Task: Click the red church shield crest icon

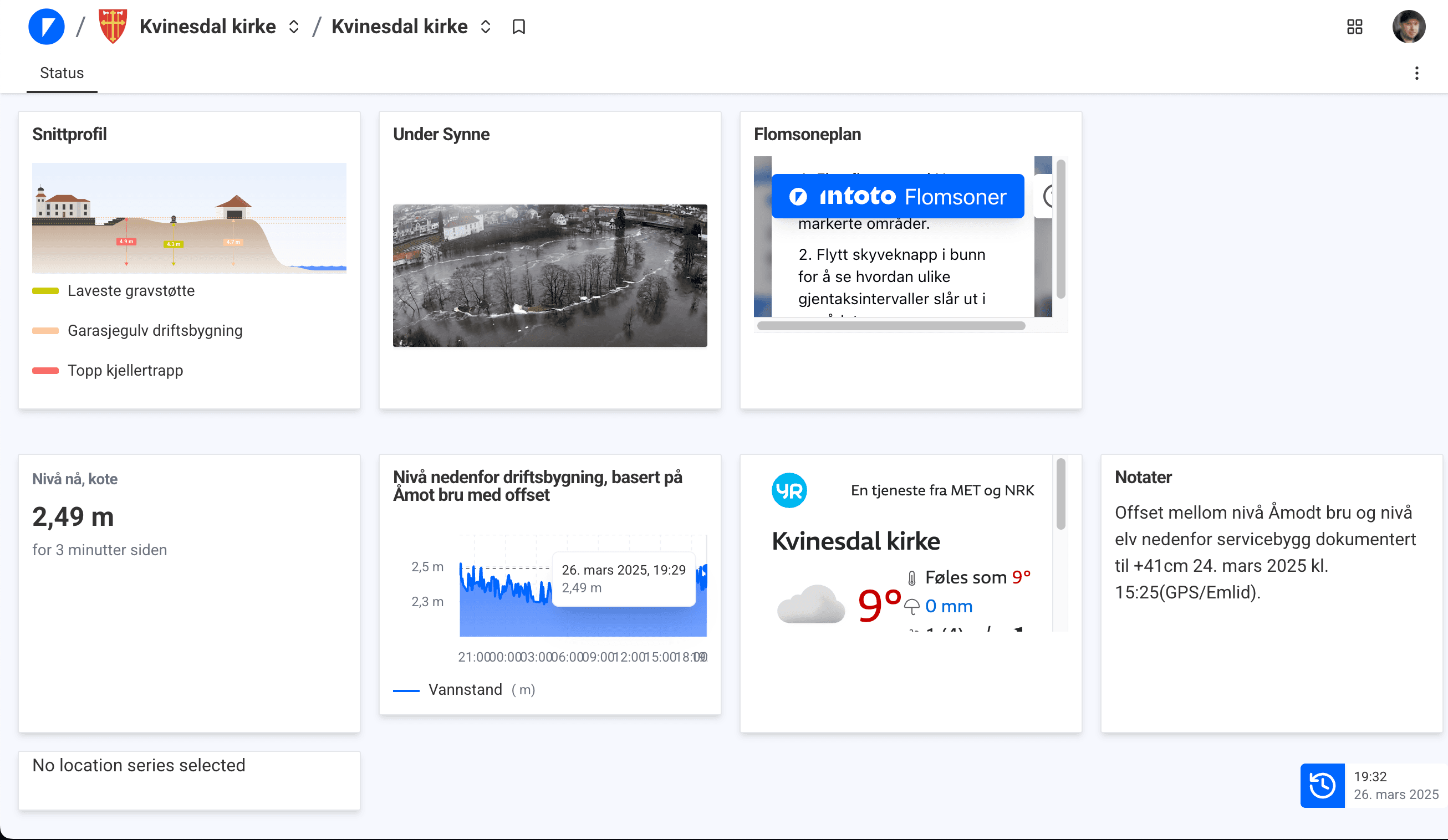Action: [x=113, y=27]
